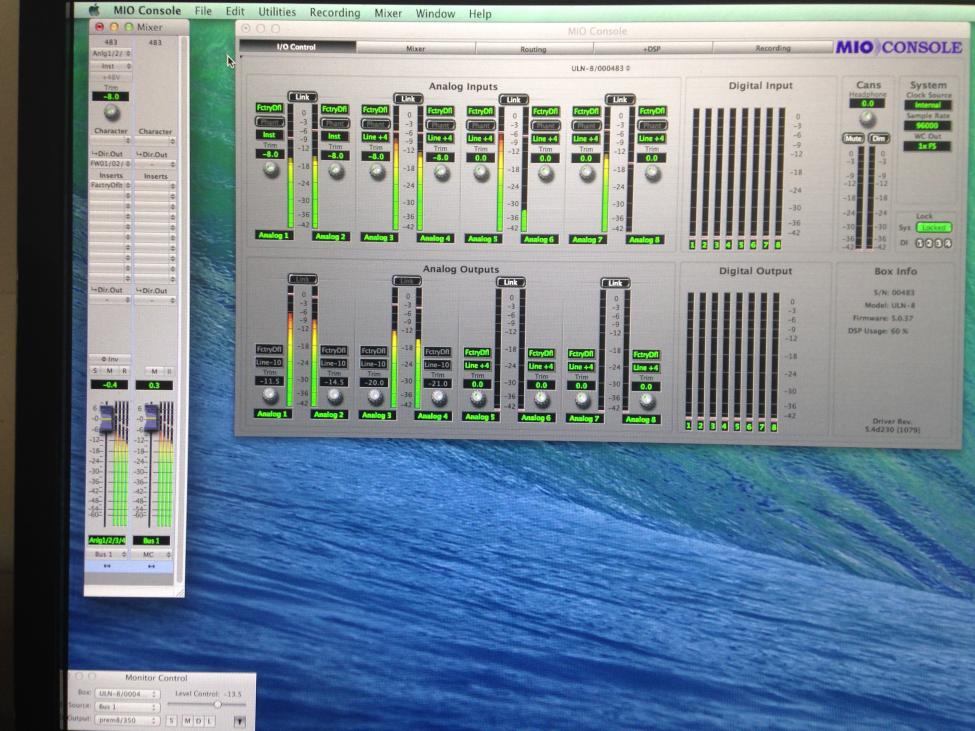Open the Apple menu
975x731 pixels.
coord(95,9)
